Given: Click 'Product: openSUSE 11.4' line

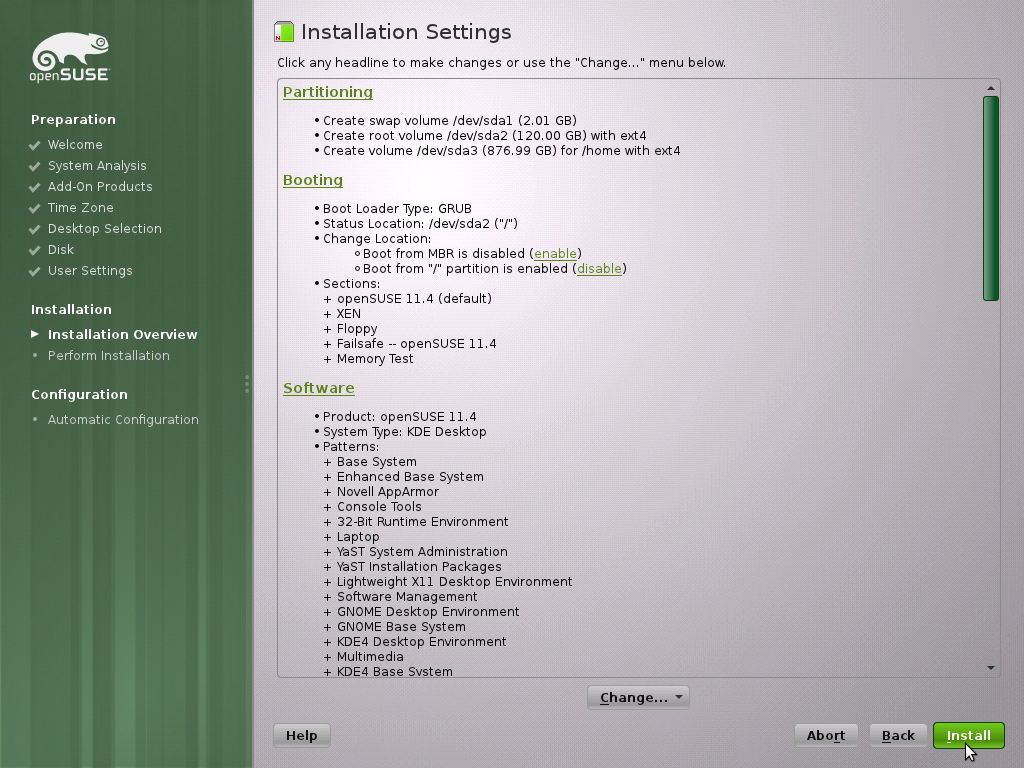Looking at the screenshot, I should [x=400, y=417].
